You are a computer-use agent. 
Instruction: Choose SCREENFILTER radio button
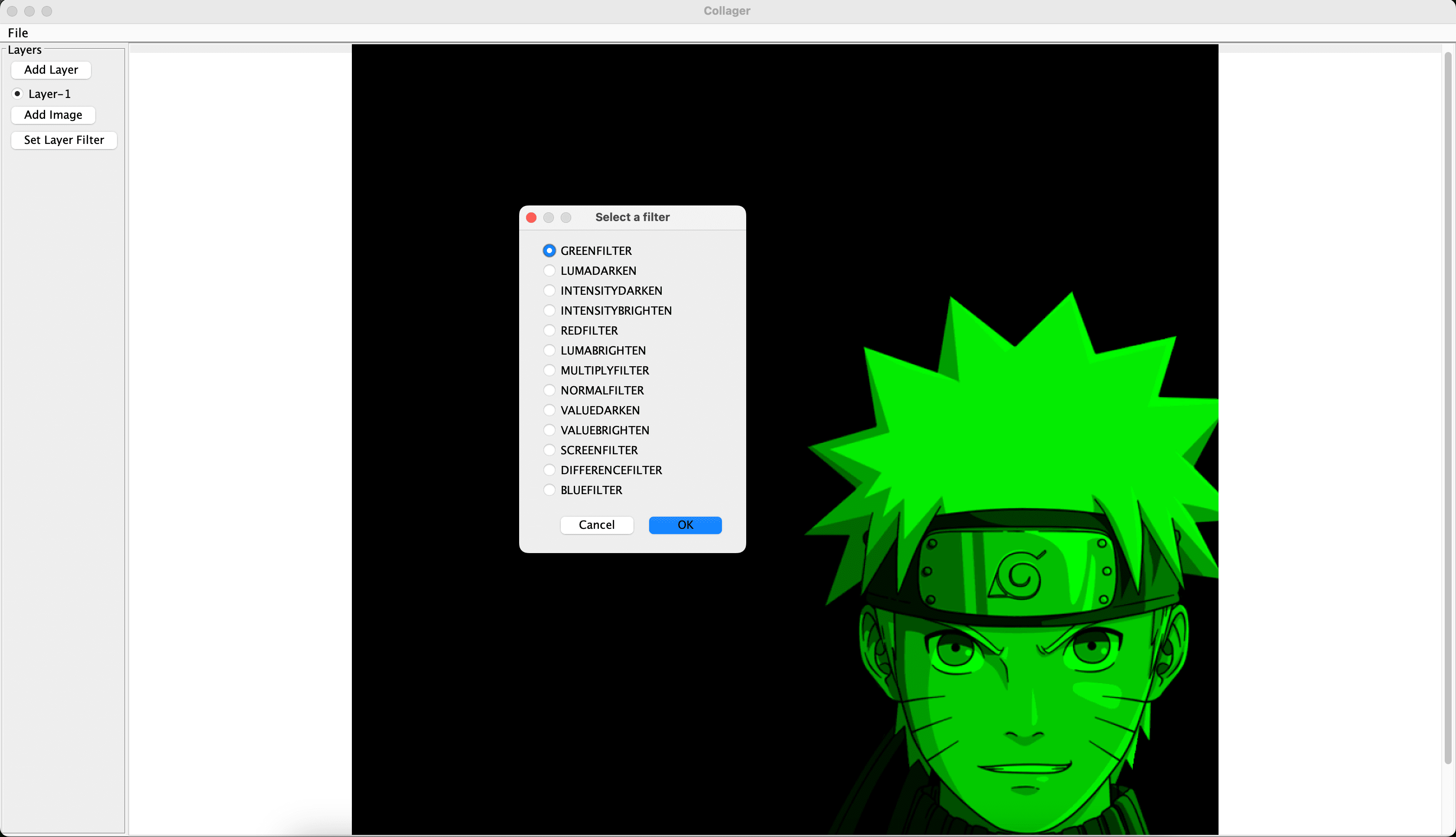[x=549, y=450]
